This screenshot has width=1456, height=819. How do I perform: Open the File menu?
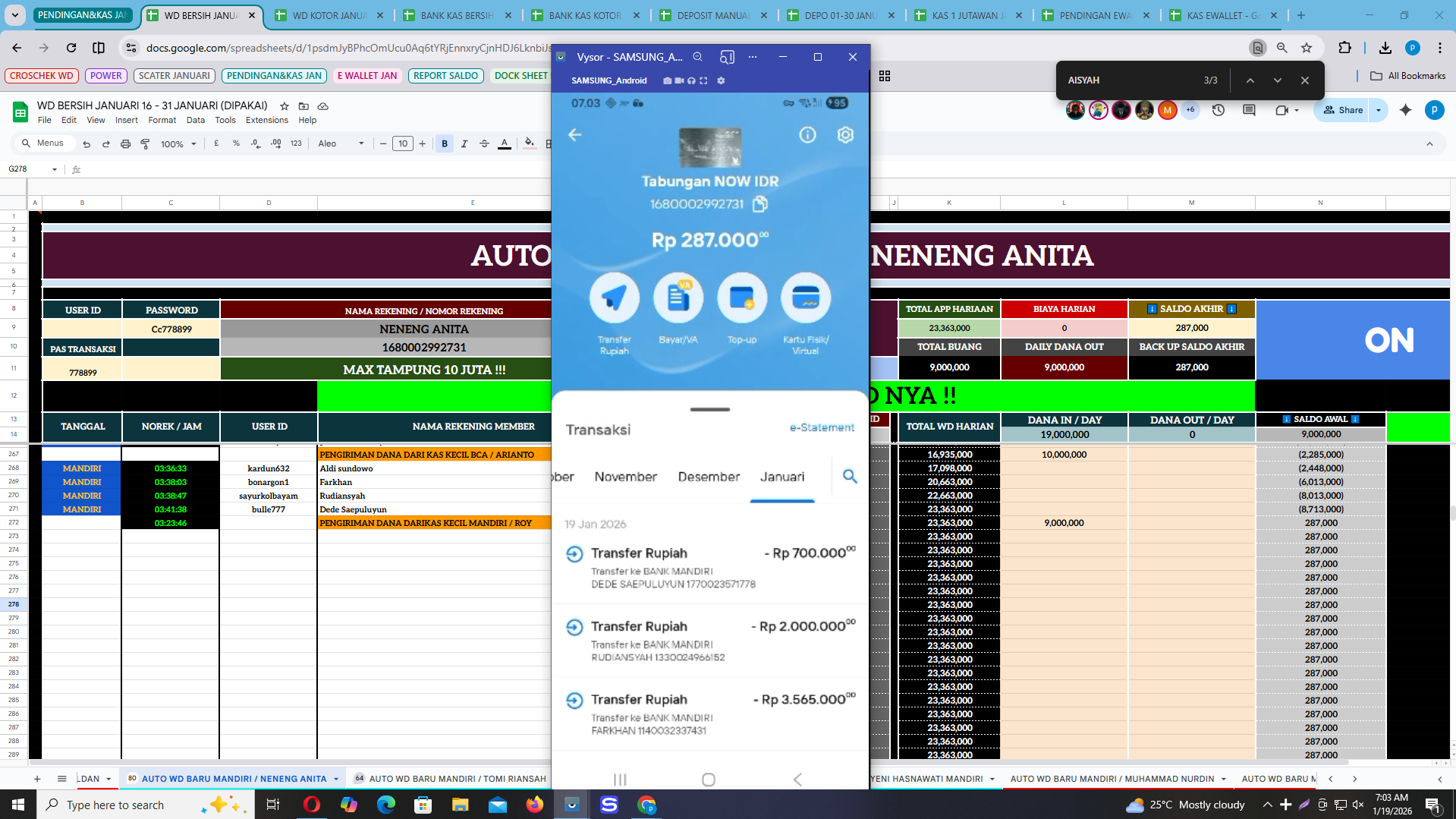[45, 120]
